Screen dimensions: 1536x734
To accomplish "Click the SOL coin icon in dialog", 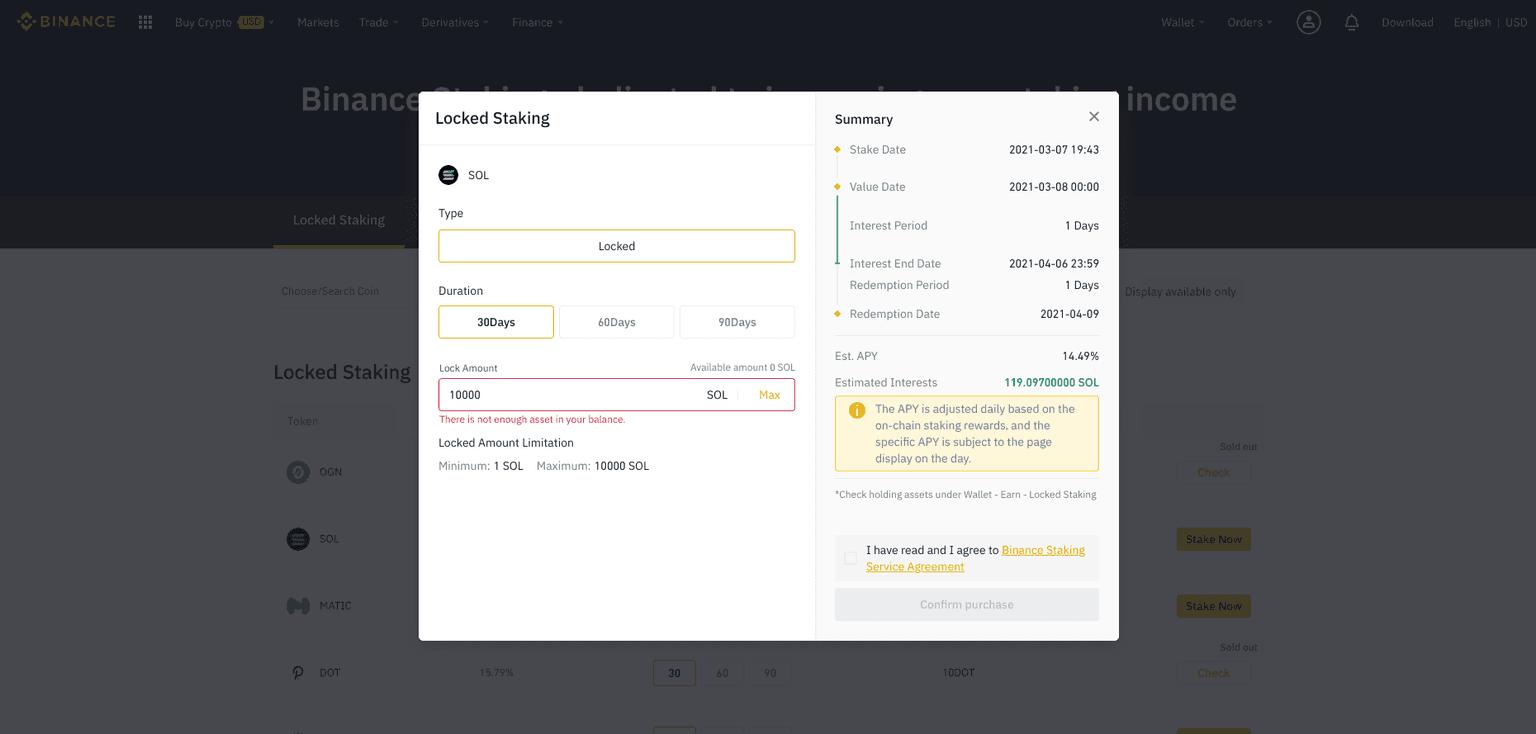I will tap(448, 175).
